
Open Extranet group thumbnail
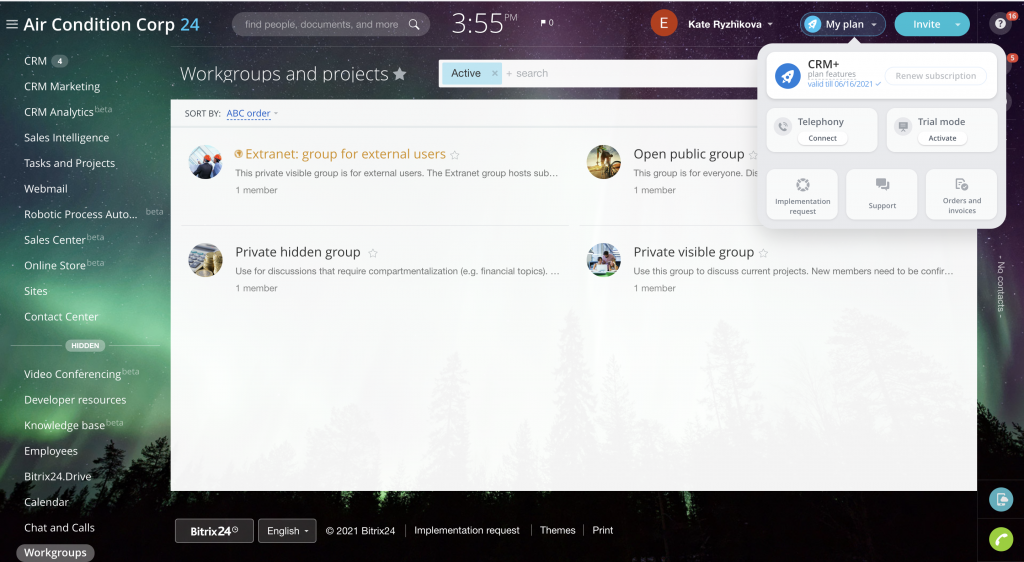205,162
